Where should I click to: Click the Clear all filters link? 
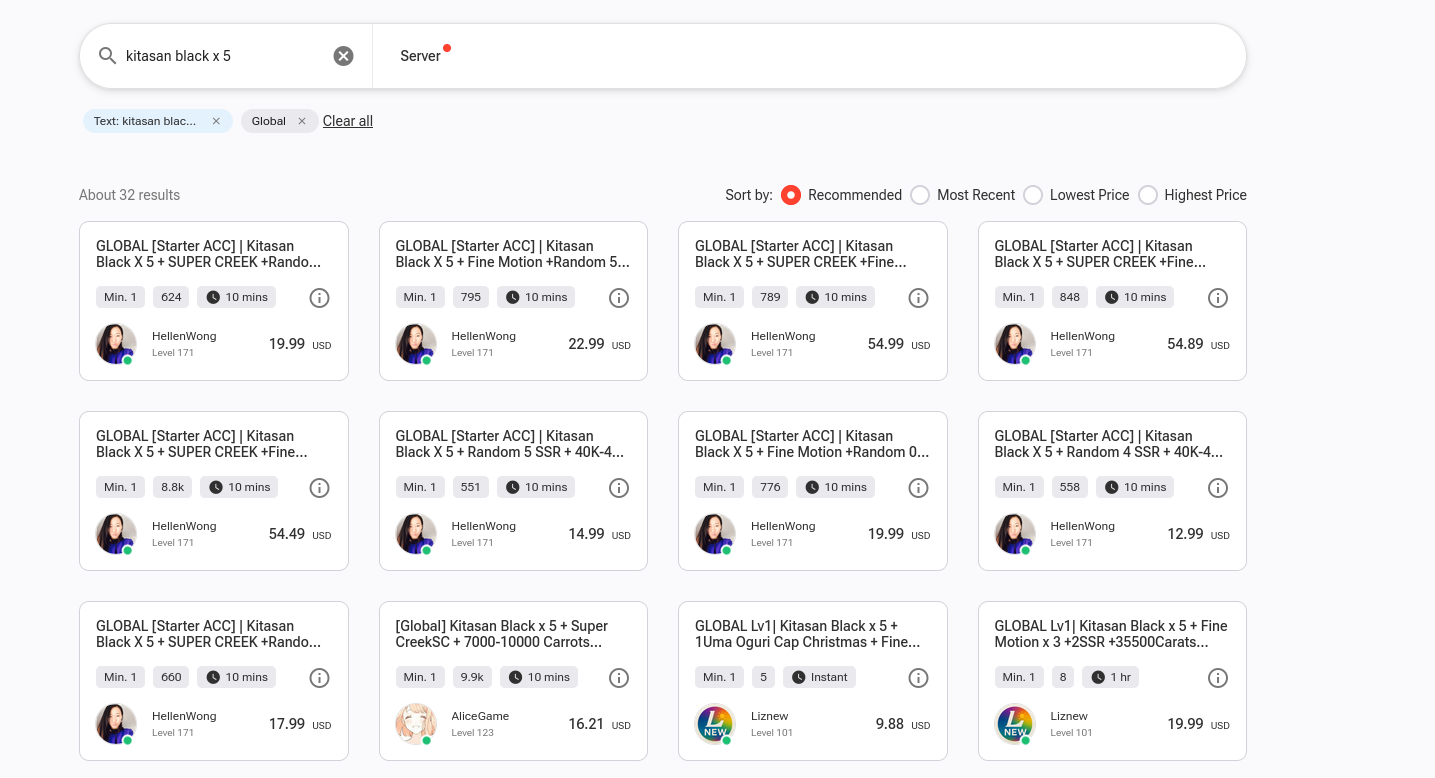click(348, 121)
